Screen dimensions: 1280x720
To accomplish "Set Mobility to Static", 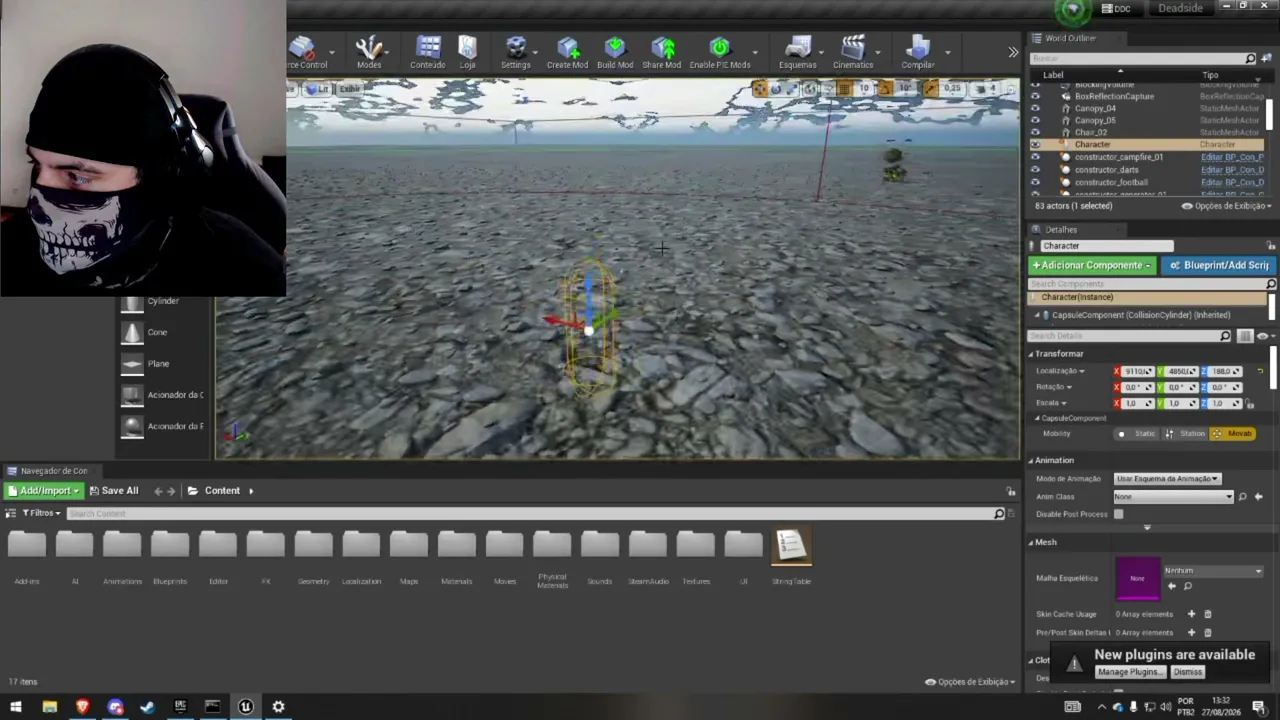I will click(1138, 434).
